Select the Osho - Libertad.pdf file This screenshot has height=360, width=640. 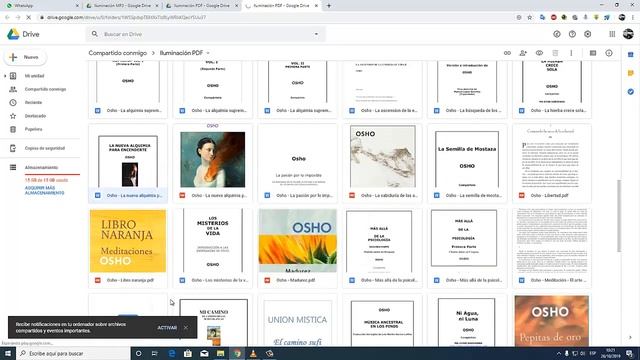552,163
